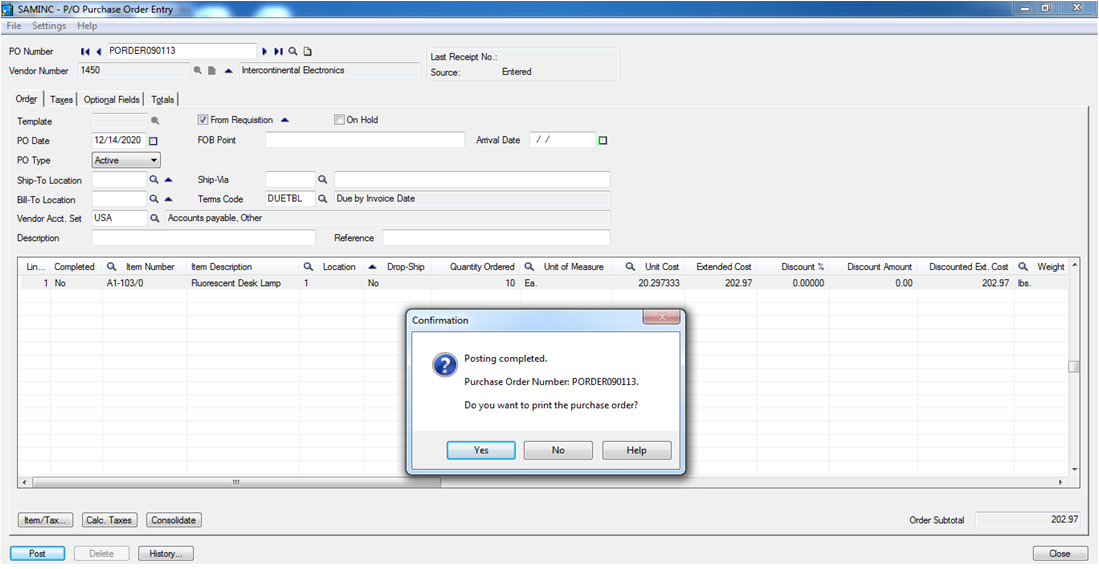The height and width of the screenshot is (569, 1099).
Task: Go to first PO record
Action: (85, 51)
